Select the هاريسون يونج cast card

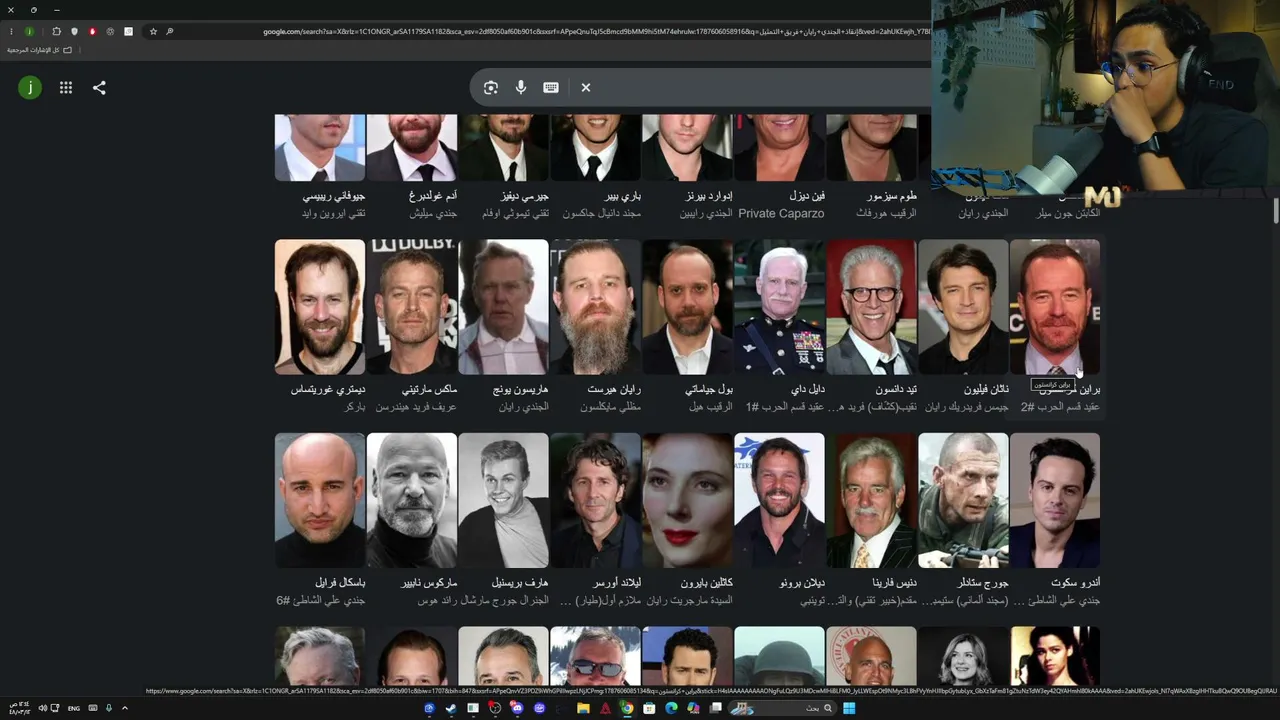(504, 327)
